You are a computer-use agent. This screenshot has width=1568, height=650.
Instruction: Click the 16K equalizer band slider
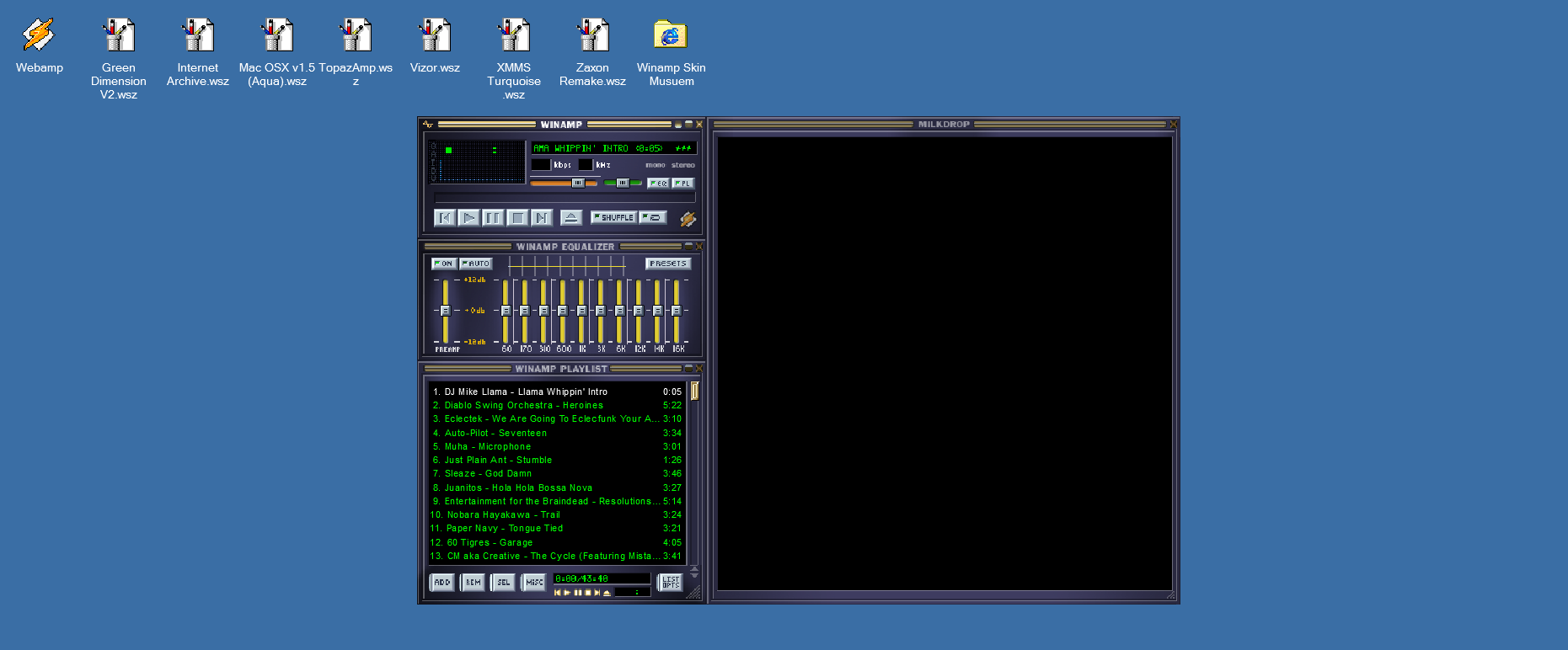pos(676,311)
